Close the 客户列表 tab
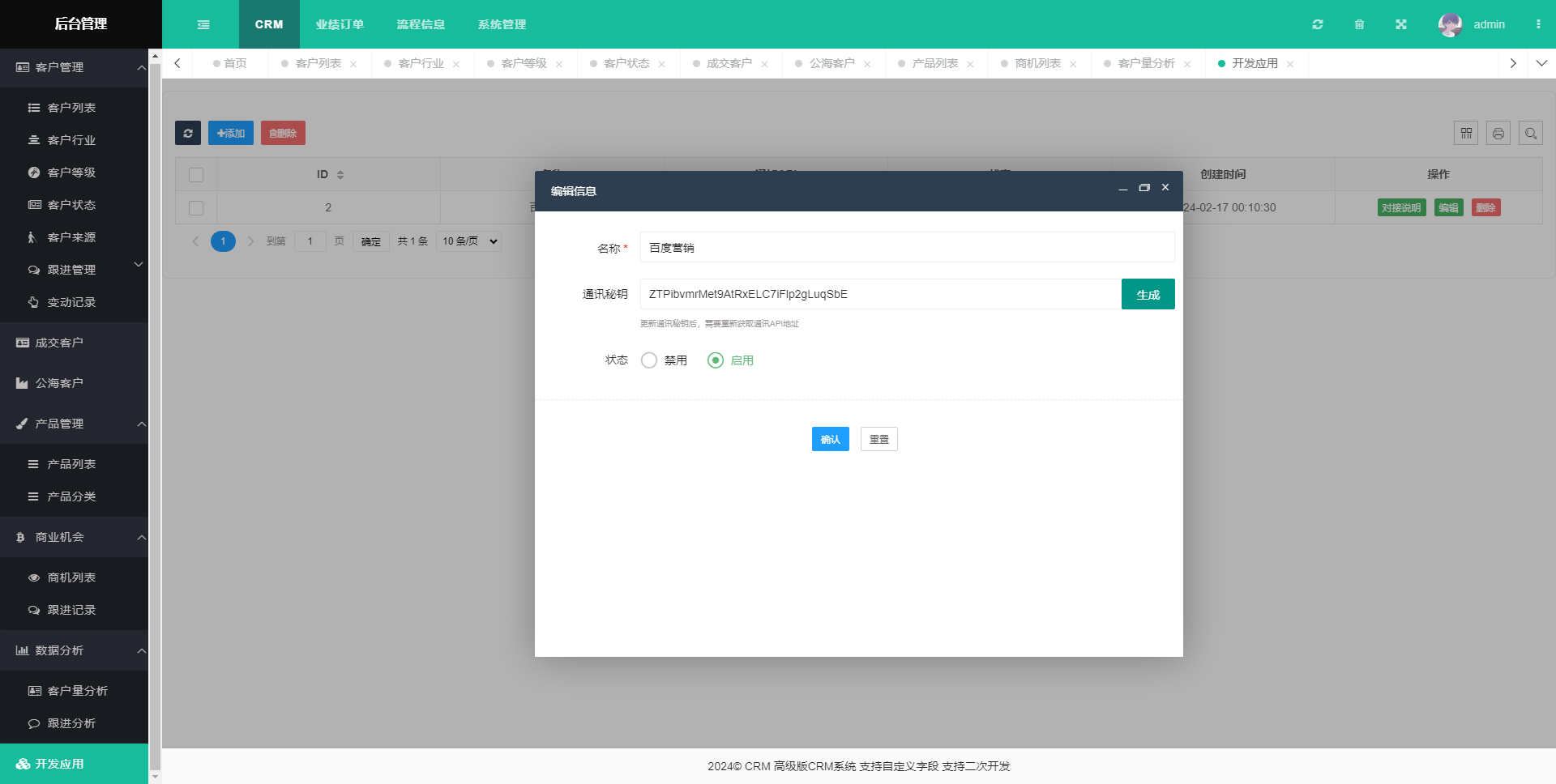This screenshot has width=1556, height=784. coord(353,64)
